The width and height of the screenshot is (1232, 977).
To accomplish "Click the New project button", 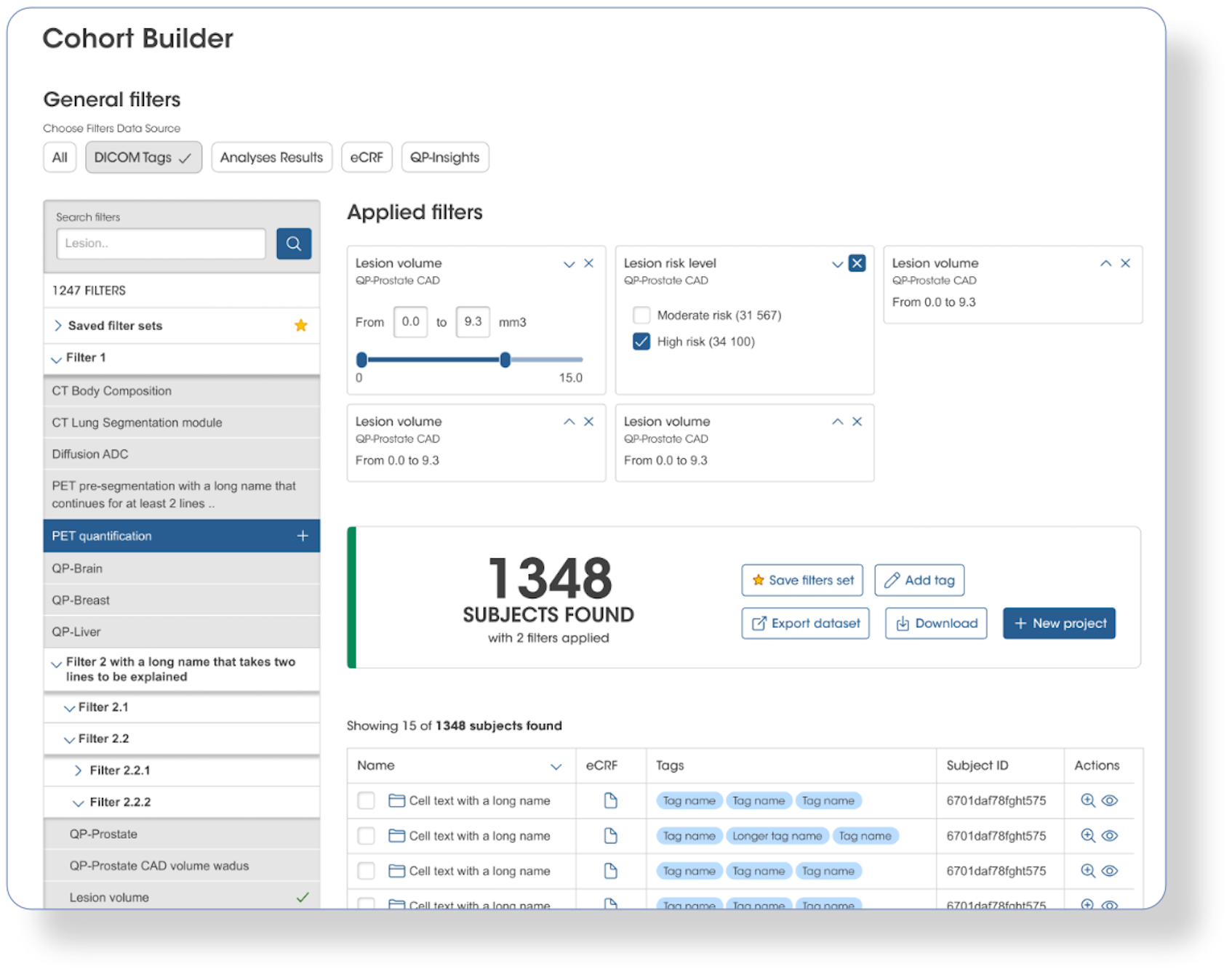I will tap(1059, 623).
